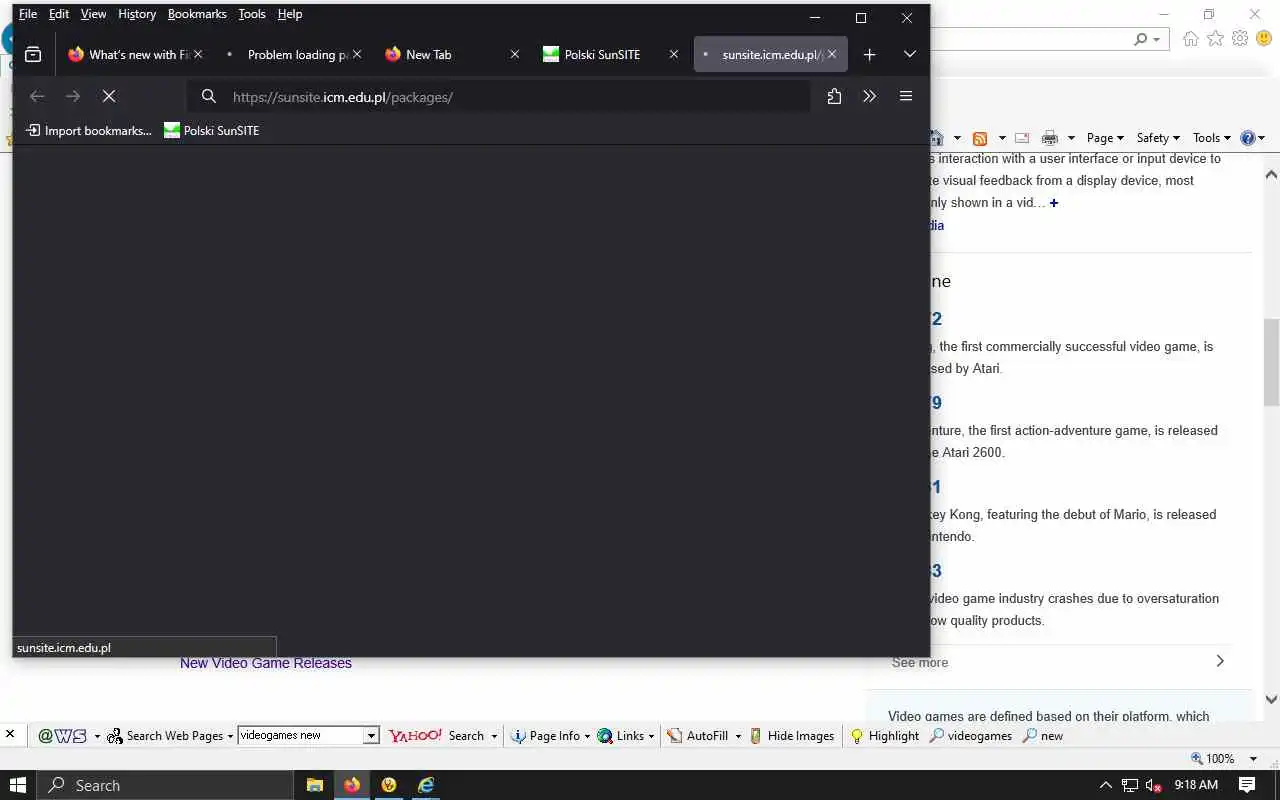This screenshot has width=1280, height=800.
Task: Click the Firefox address bar URL field
Action: pyautogui.click(x=500, y=97)
